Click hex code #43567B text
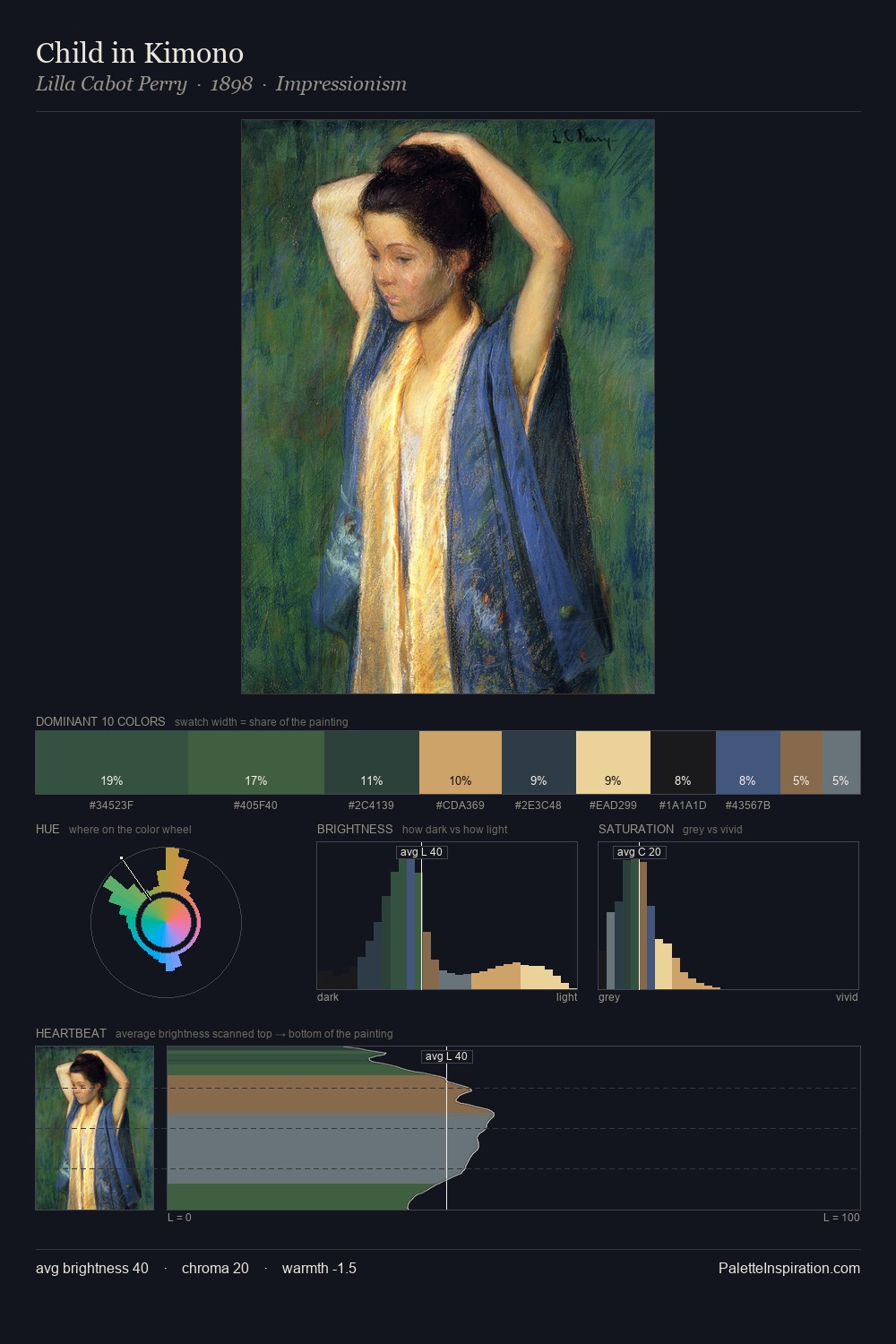896x1344 pixels. point(748,806)
